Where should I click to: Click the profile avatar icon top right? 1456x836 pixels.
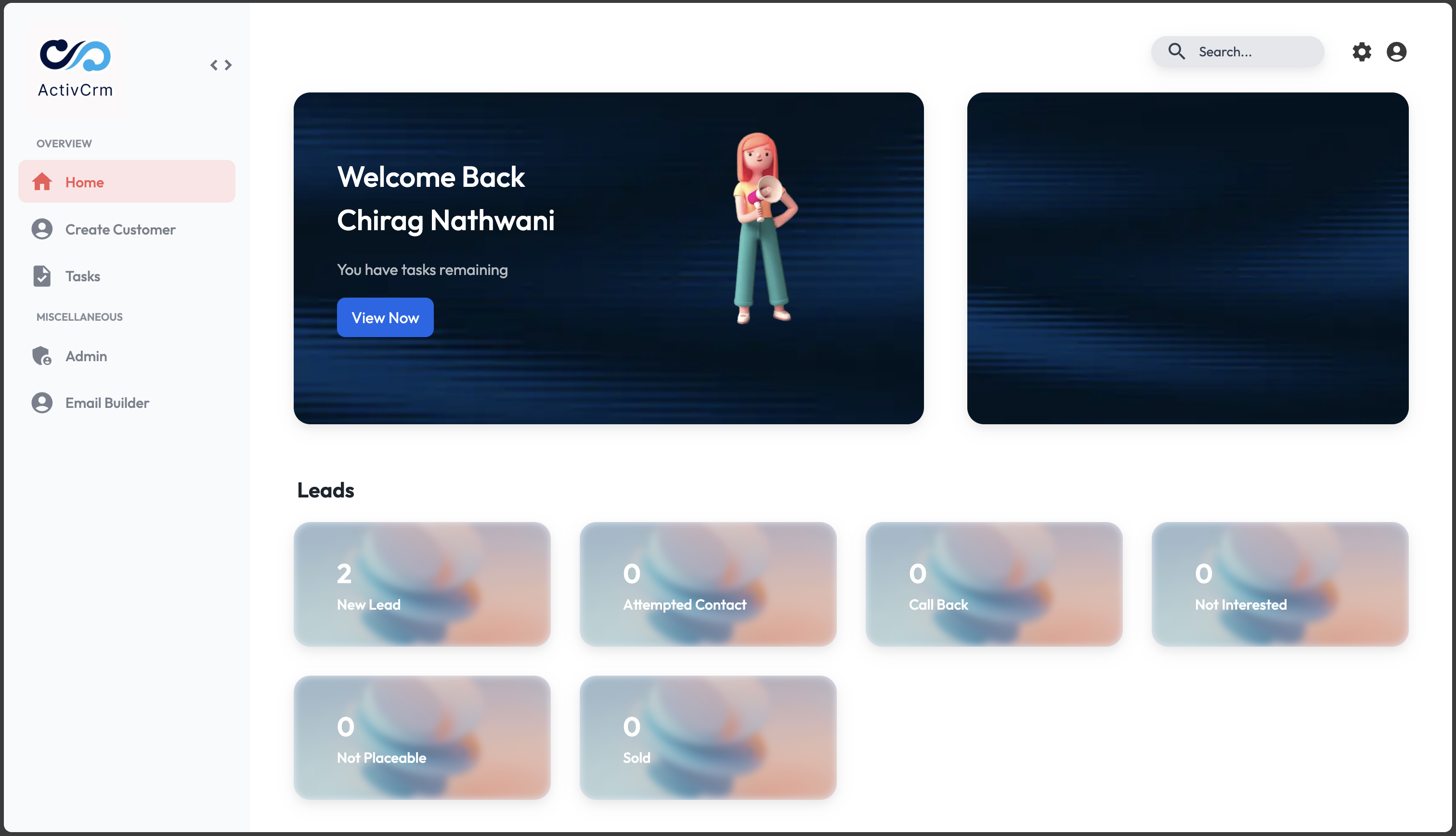tap(1396, 52)
